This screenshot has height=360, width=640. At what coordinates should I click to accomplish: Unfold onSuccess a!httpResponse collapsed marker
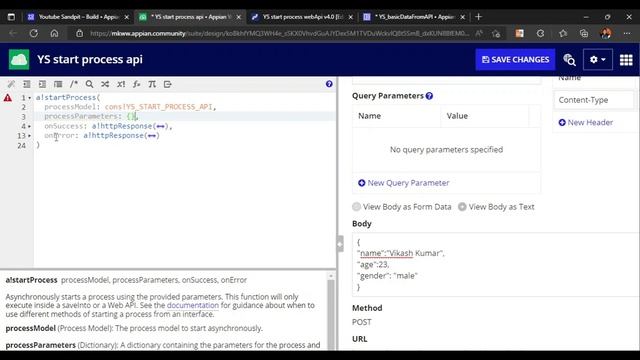[160, 126]
